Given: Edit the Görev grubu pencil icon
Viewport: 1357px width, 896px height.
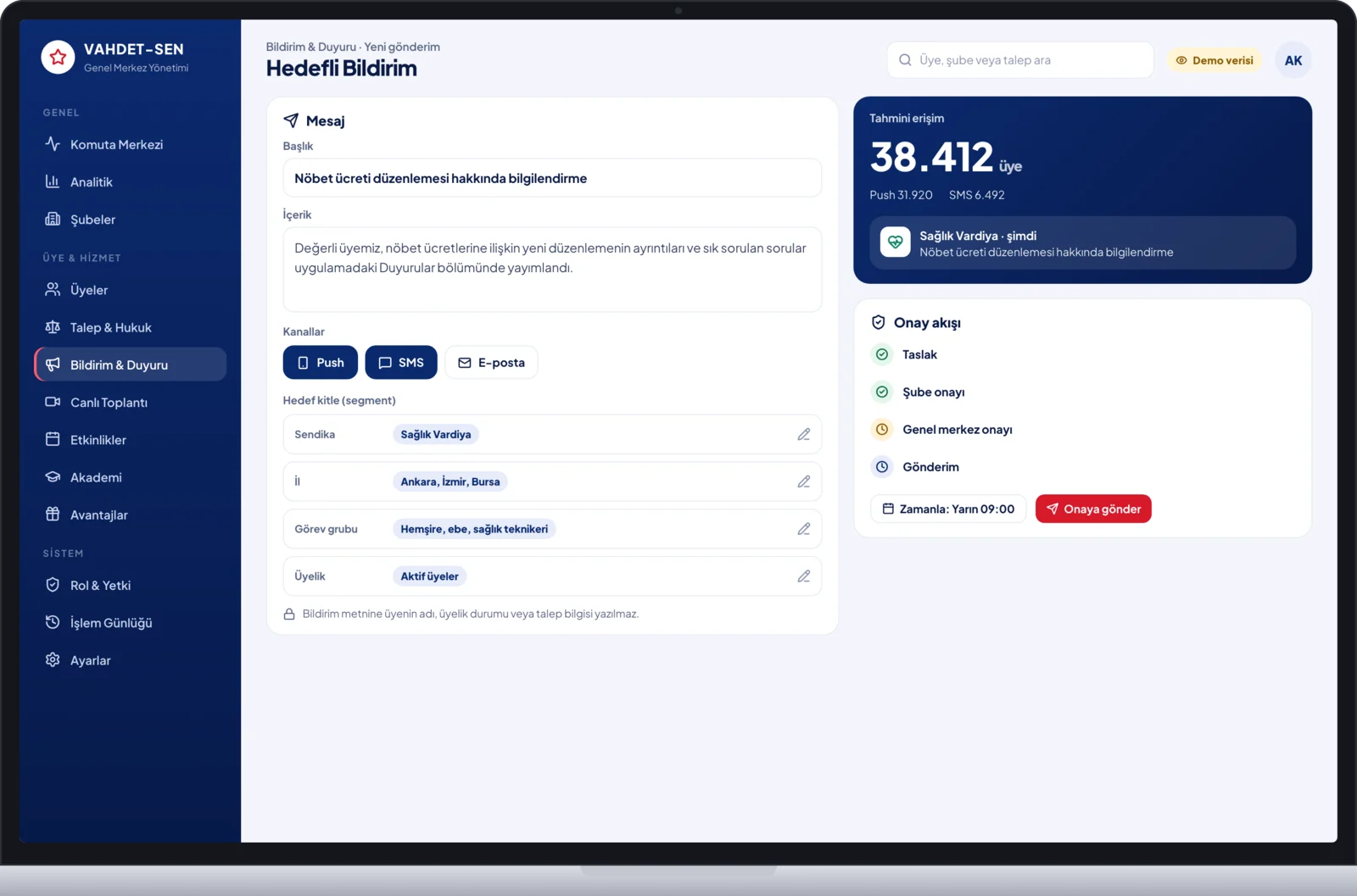Looking at the screenshot, I should [804, 529].
